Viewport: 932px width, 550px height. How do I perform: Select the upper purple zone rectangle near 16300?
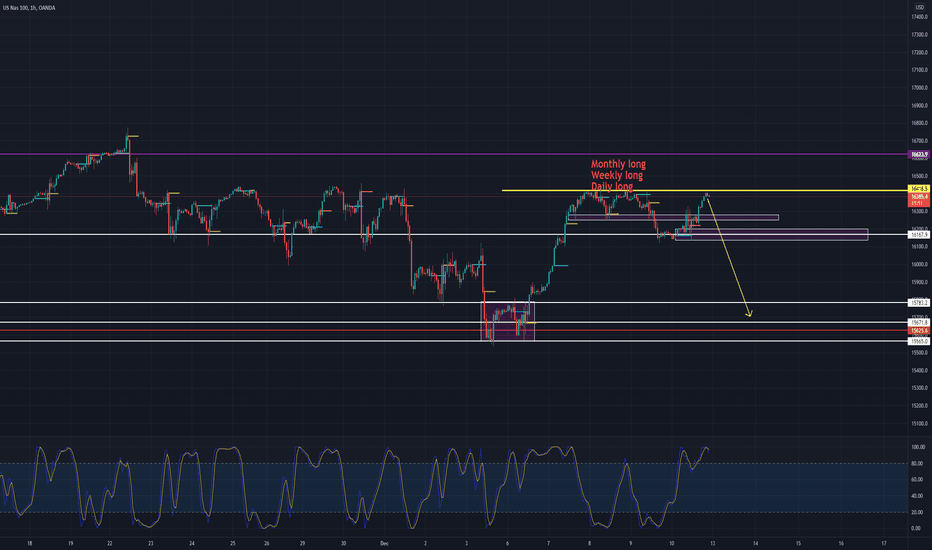pyautogui.click(x=673, y=218)
